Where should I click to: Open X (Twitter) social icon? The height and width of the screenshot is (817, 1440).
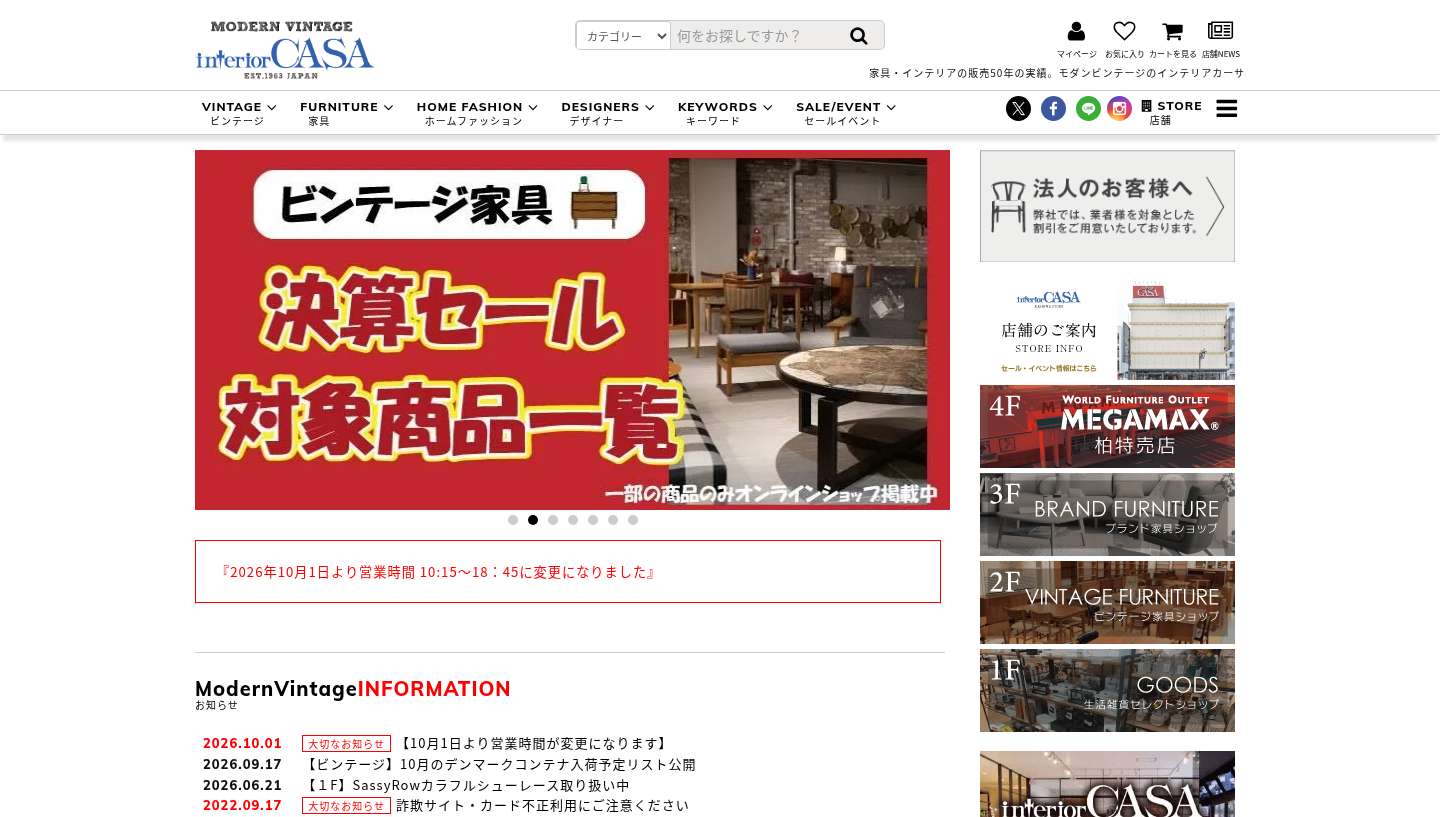tap(1018, 108)
